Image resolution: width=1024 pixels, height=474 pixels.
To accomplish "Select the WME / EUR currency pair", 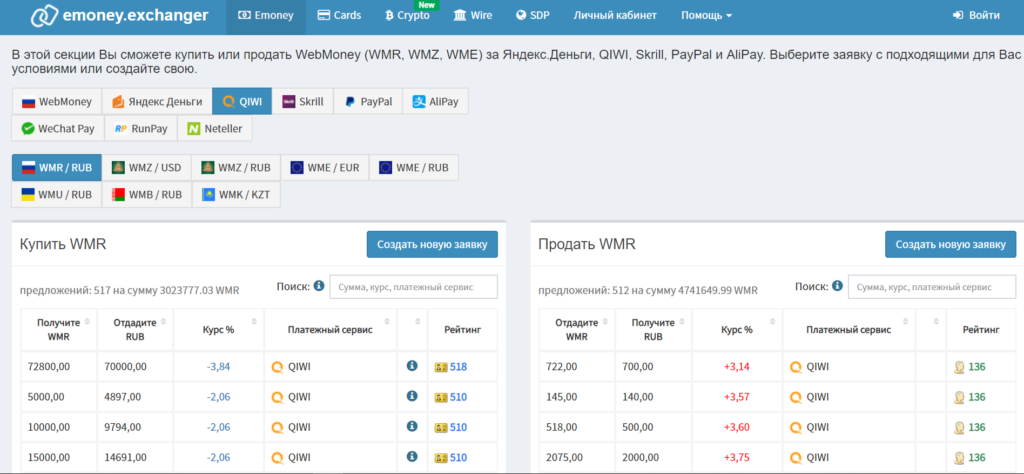I will point(324,167).
